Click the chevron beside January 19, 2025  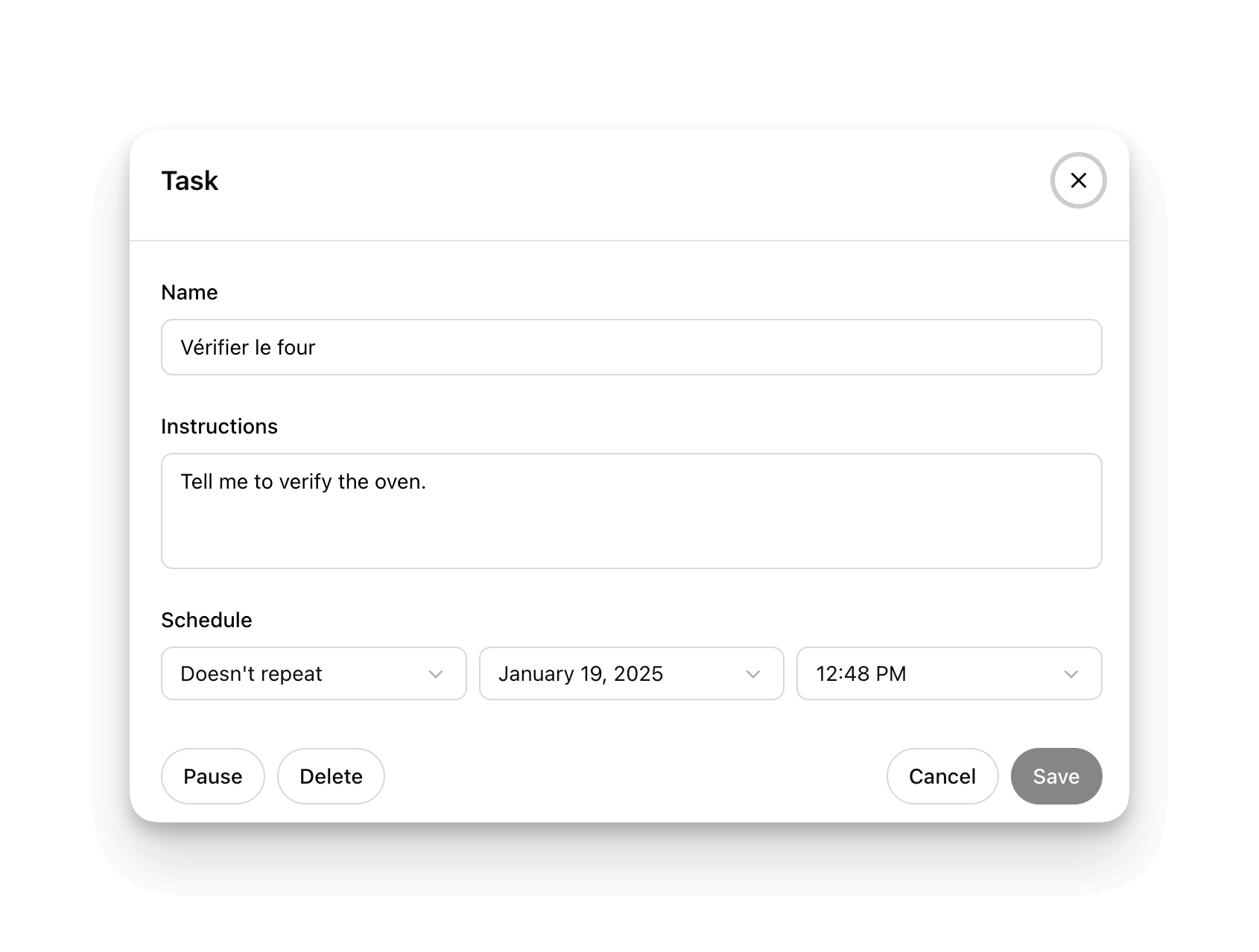coord(753,674)
